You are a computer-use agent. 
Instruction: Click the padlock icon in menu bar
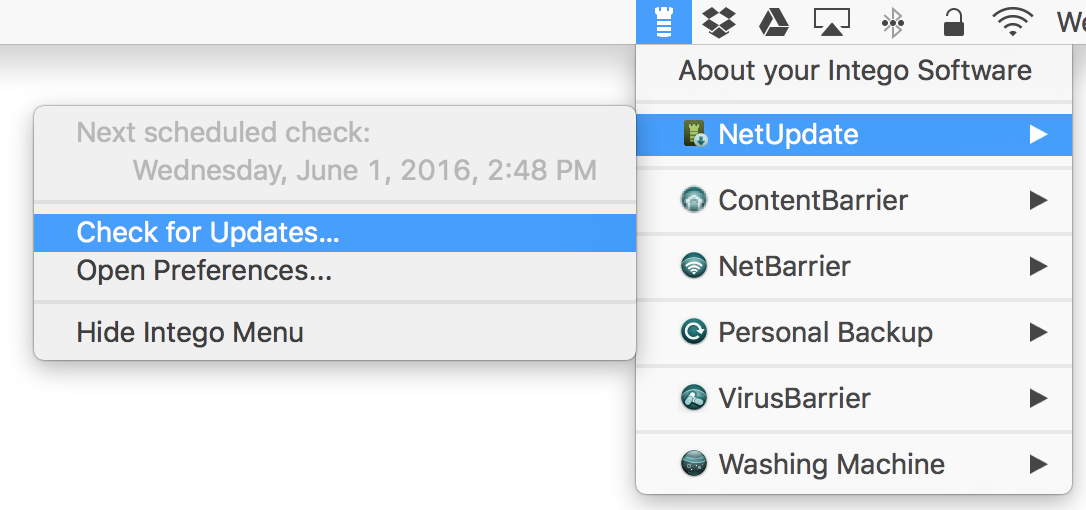(954, 22)
